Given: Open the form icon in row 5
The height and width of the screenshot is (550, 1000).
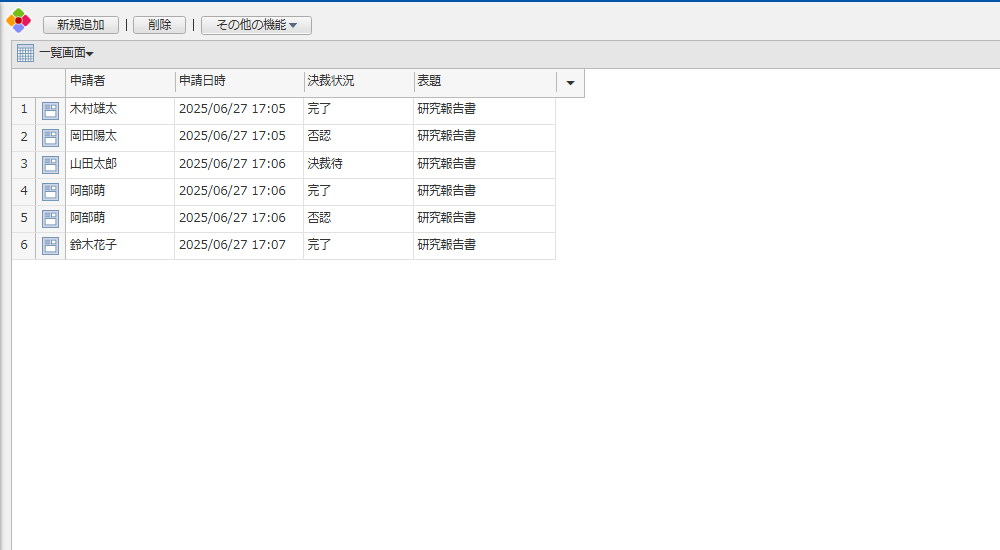Looking at the screenshot, I should click(50, 218).
